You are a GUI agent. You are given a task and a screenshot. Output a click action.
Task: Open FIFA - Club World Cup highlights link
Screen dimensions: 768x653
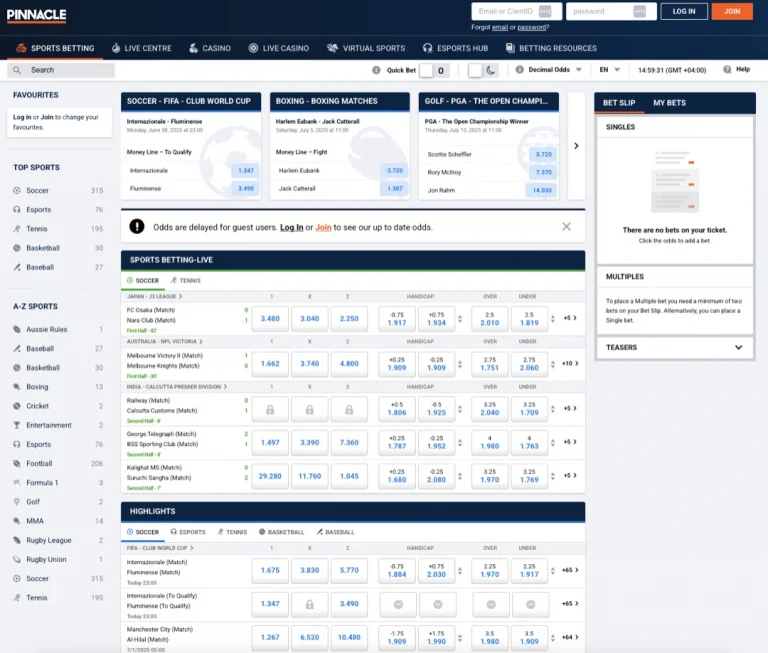(160, 548)
